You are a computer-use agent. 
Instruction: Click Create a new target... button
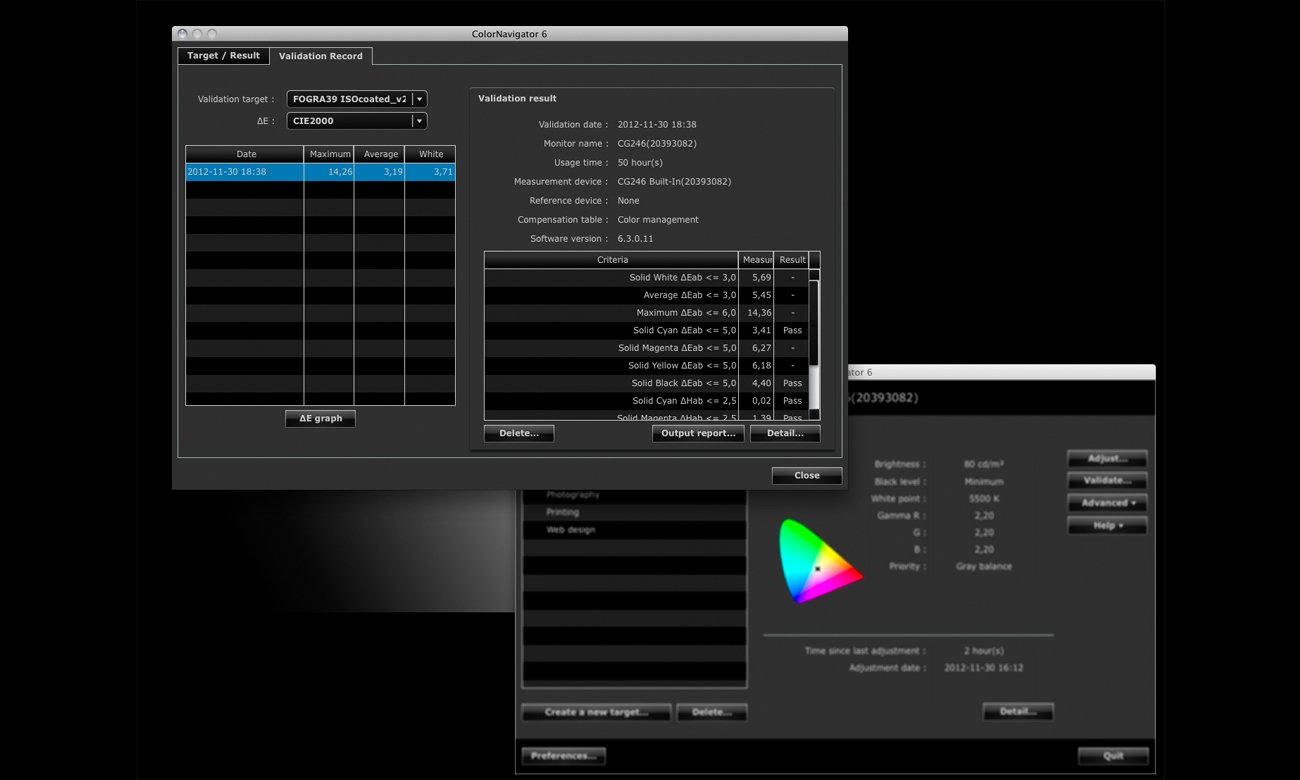pos(596,712)
